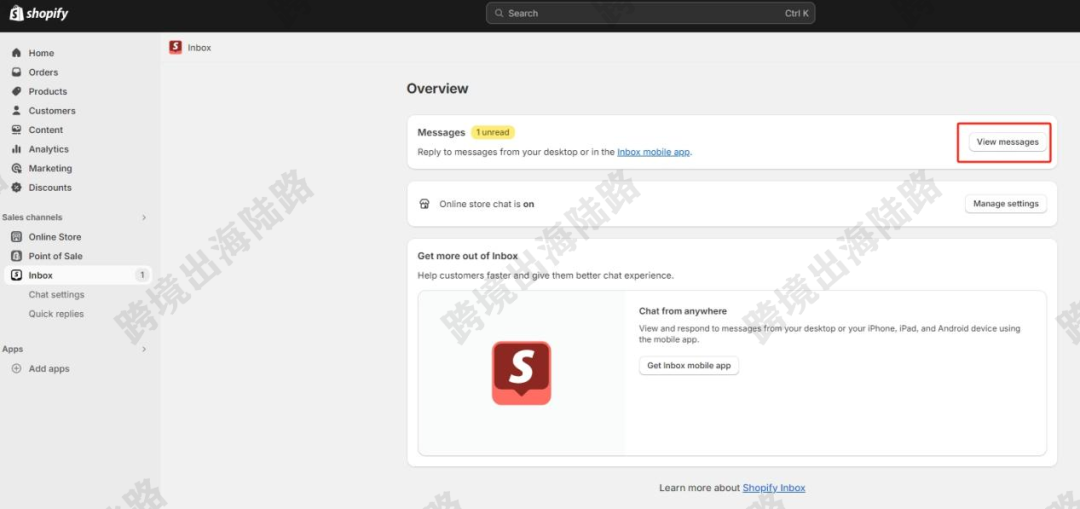Expand the Sales channels chevron

144,218
